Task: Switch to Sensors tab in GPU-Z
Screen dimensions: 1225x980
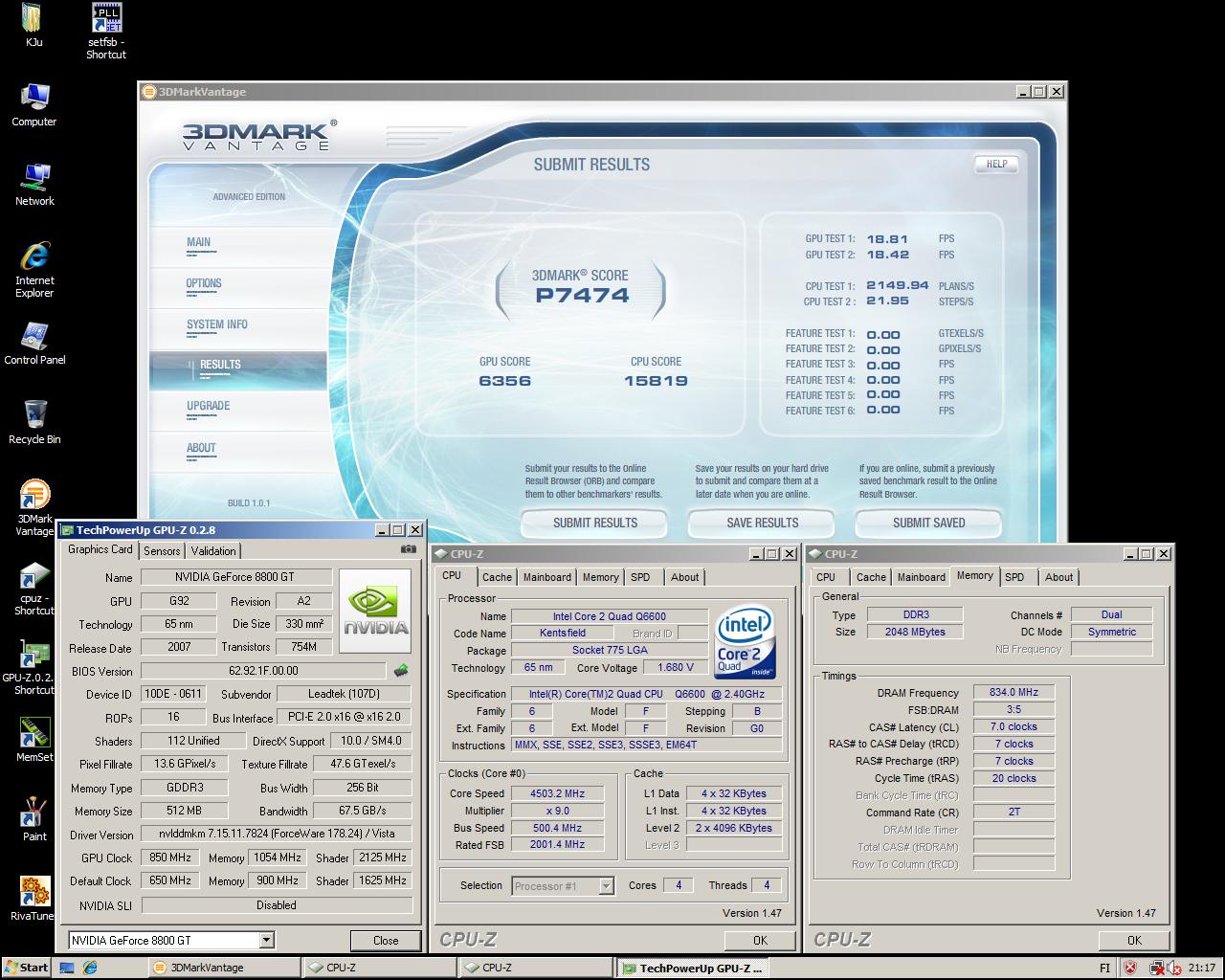Action: coord(162,551)
